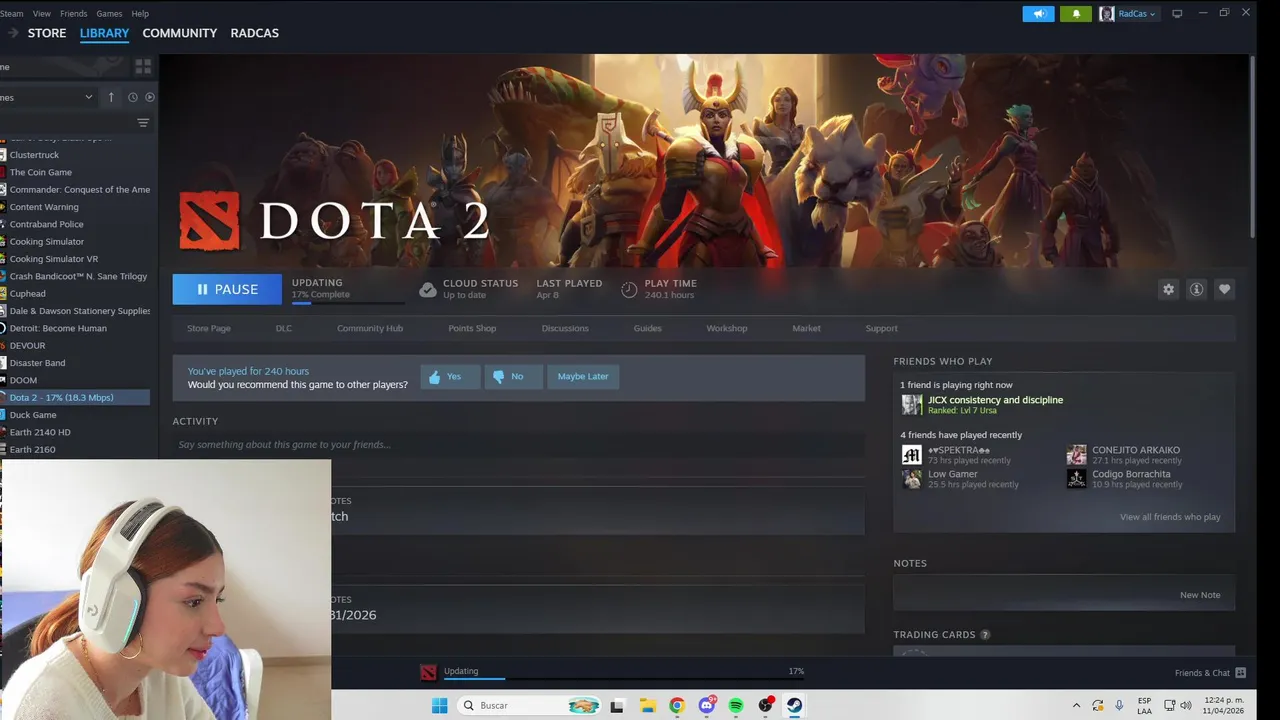Viewport: 1280px width, 720px height.
Task: Open File Explorer from the taskbar
Action: pyautogui.click(x=648, y=706)
